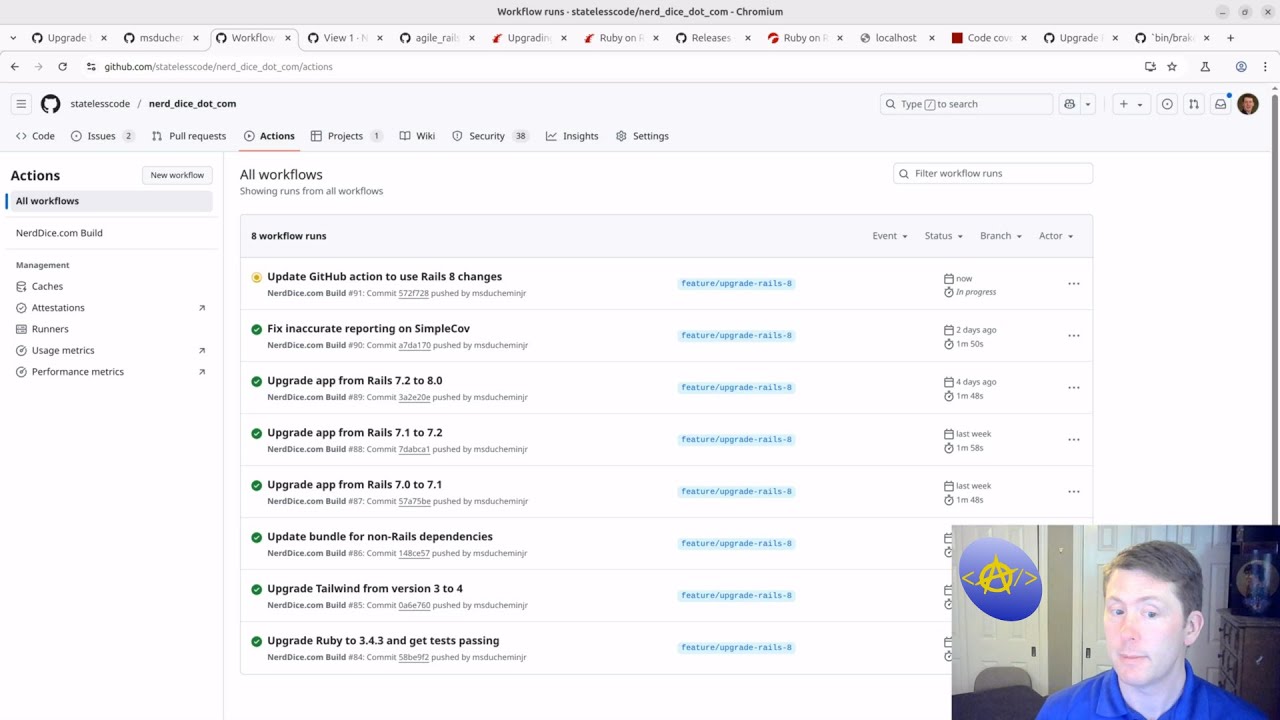Switch to the Releases browser tab
The height and width of the screenshot is (720, 1280).
711,38
